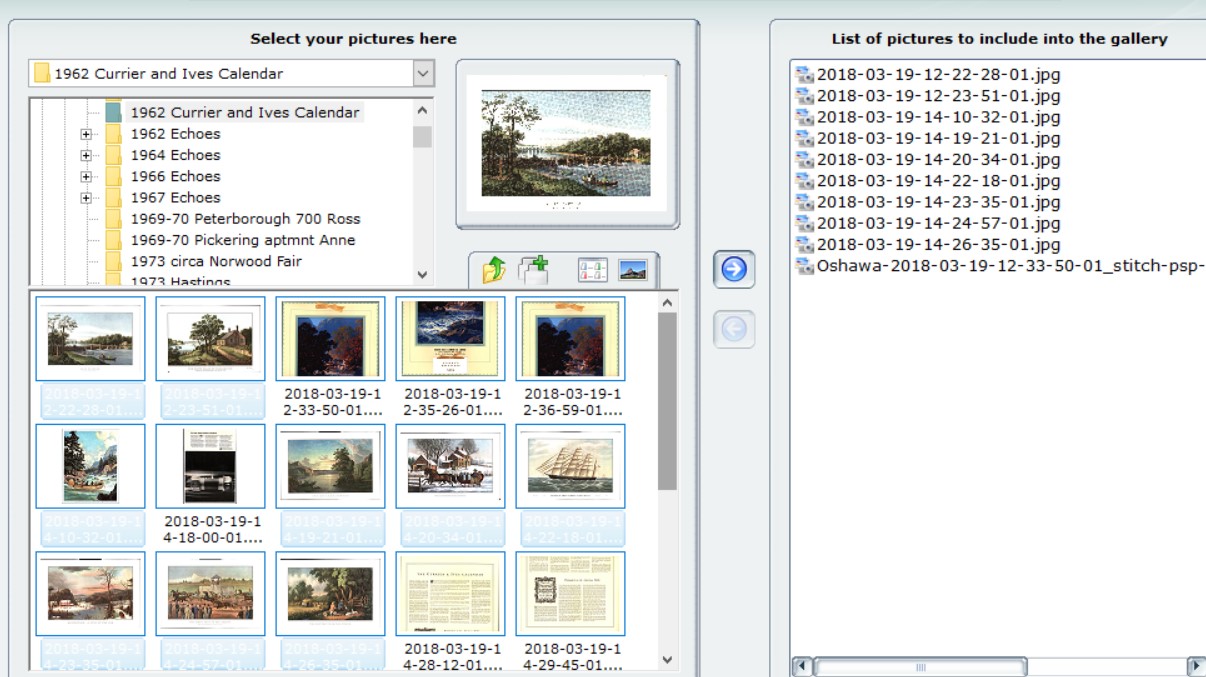Click folder tree scrollbar up arrow
The width and height of the screenshot is (1206, 677).
point(422,112)
